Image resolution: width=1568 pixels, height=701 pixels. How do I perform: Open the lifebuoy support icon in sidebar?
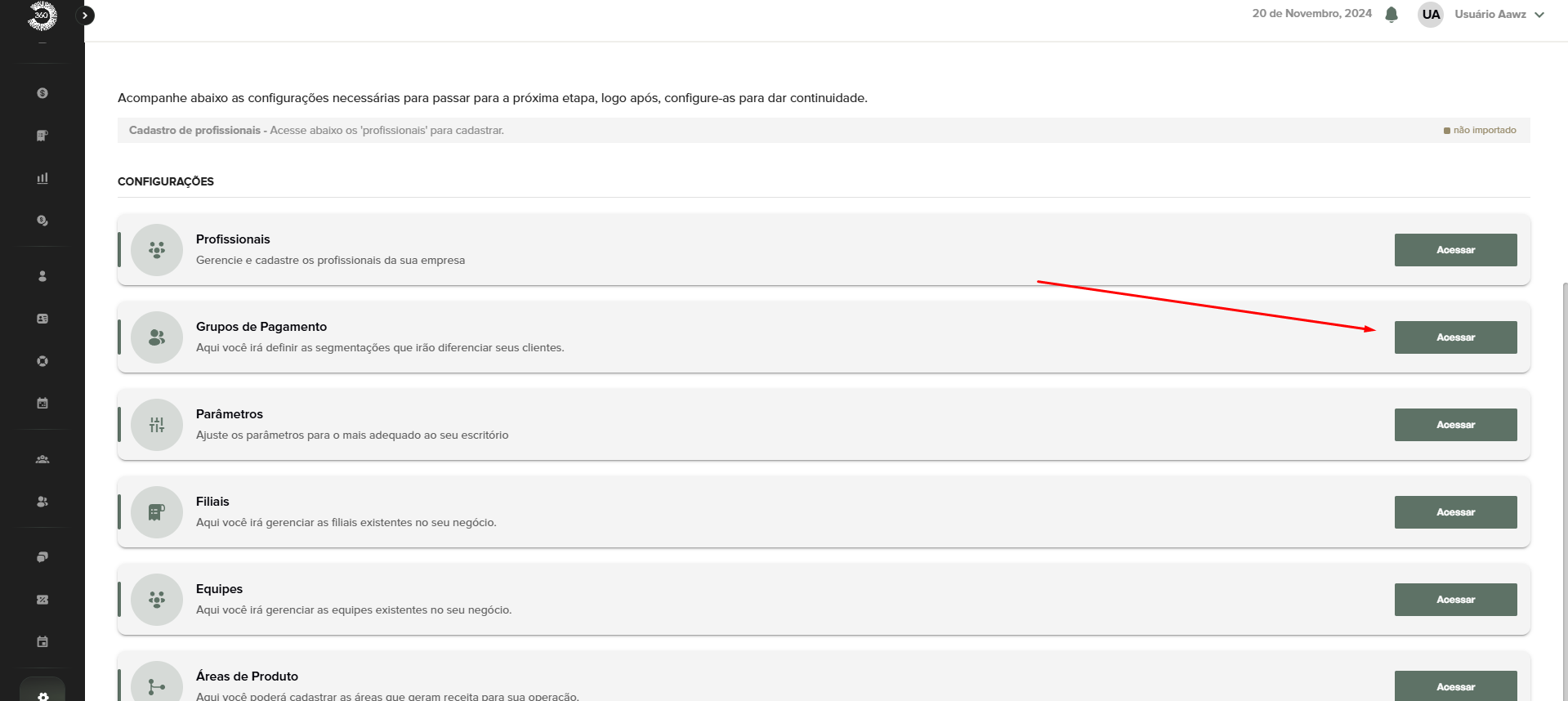tap(42, 361)
